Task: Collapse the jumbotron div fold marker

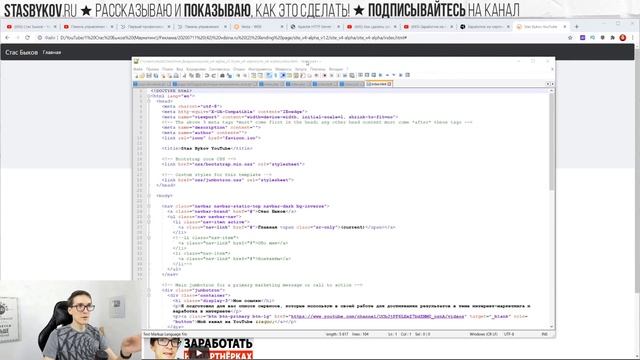Action: tap(149, 290)
